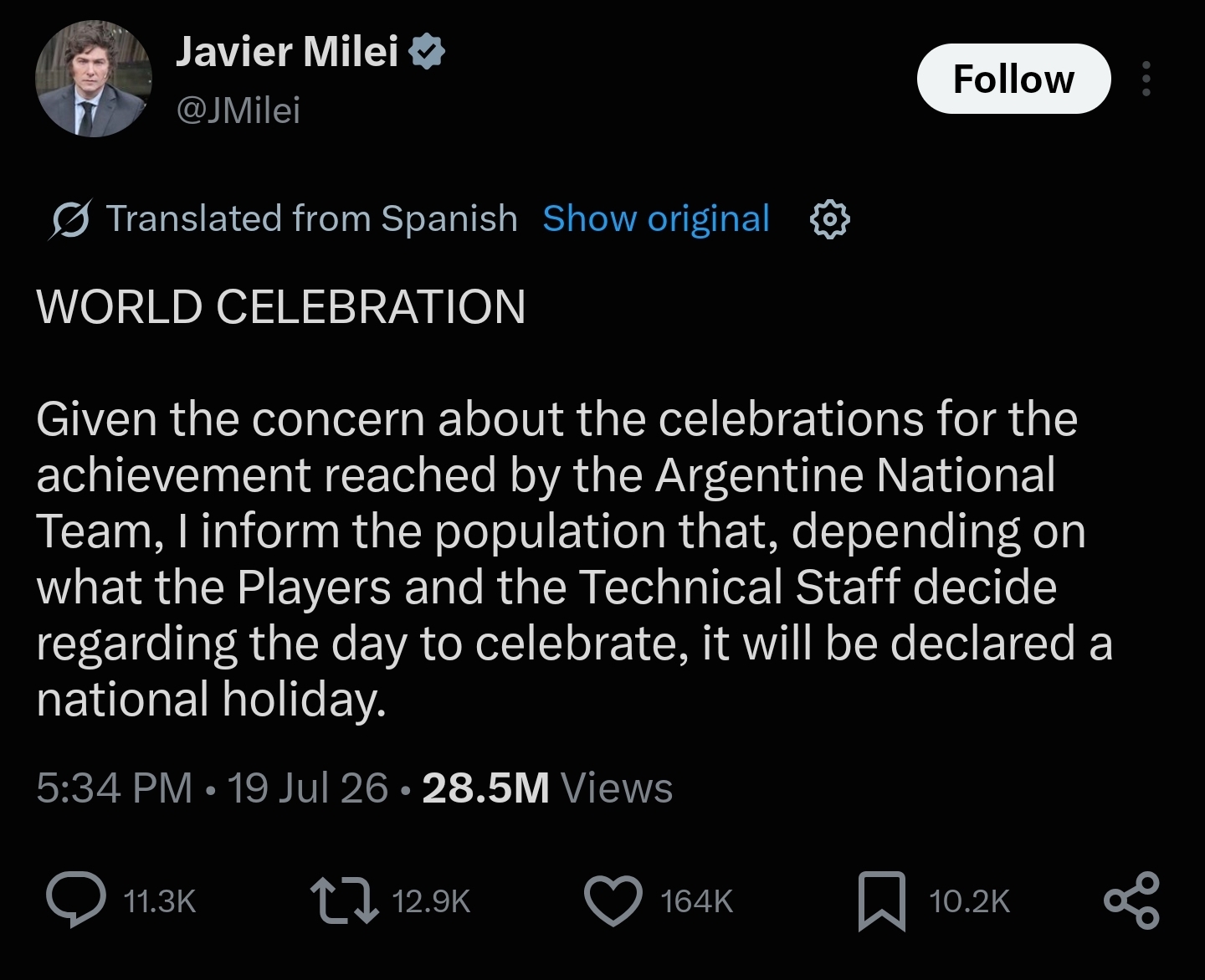Open the three-dot more options menu
Viewport: 1205px width, 980px height.
point(1146,79)
